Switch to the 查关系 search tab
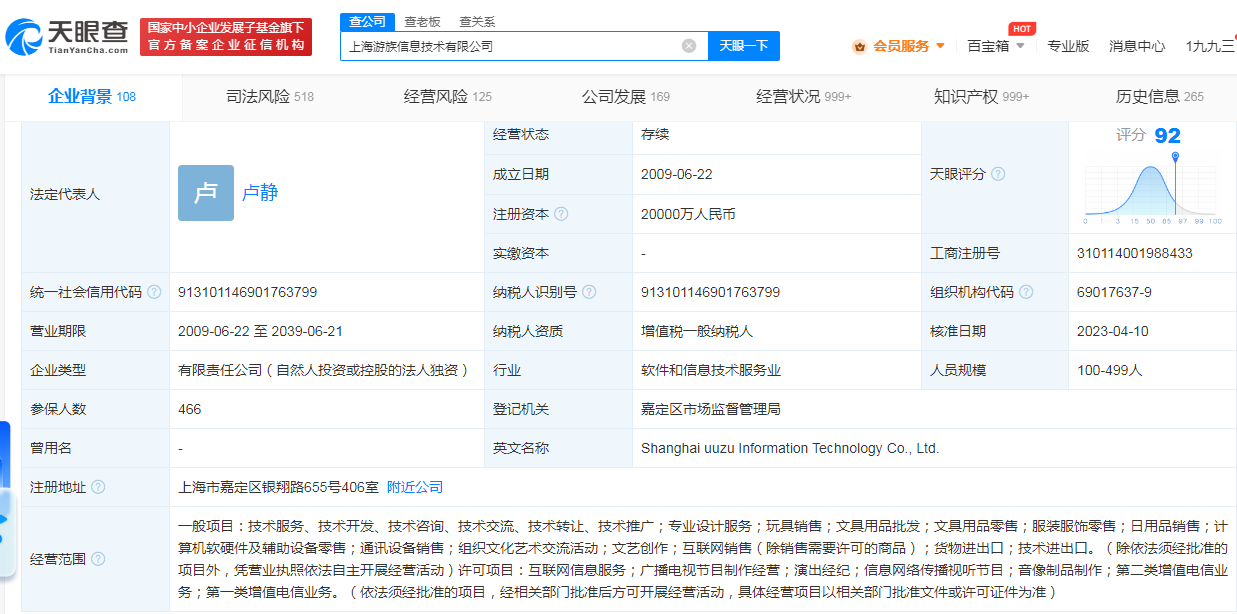Screen dimensions: 1237x614 point(477,21)
